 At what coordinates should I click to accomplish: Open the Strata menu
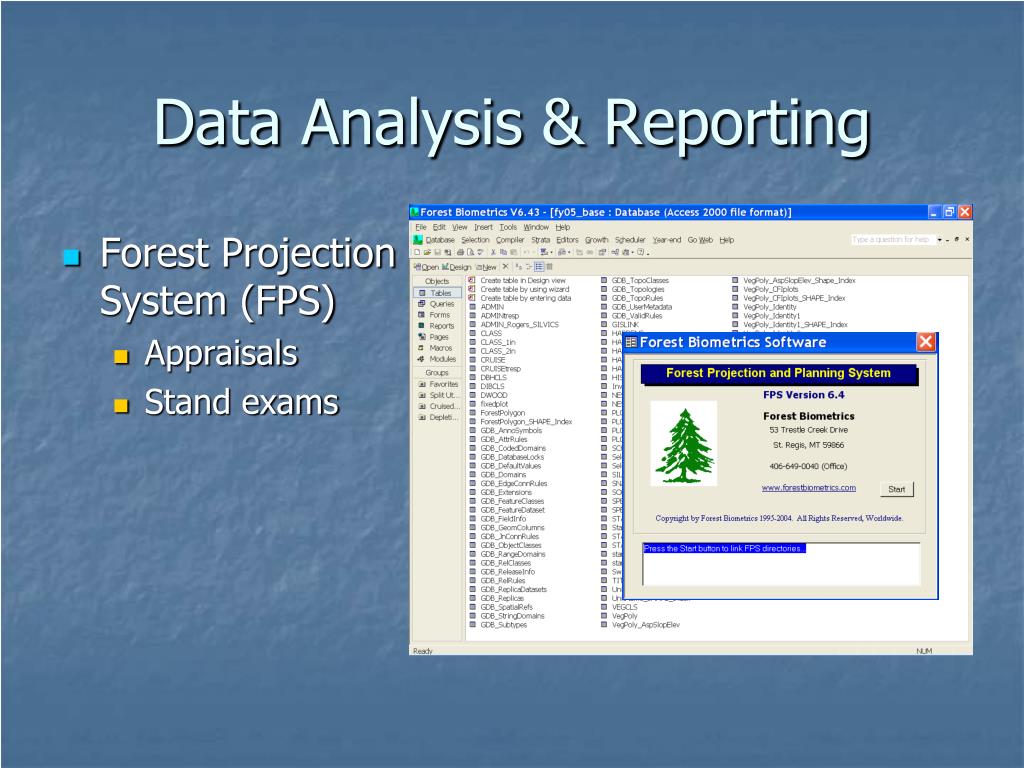point(541,240)
